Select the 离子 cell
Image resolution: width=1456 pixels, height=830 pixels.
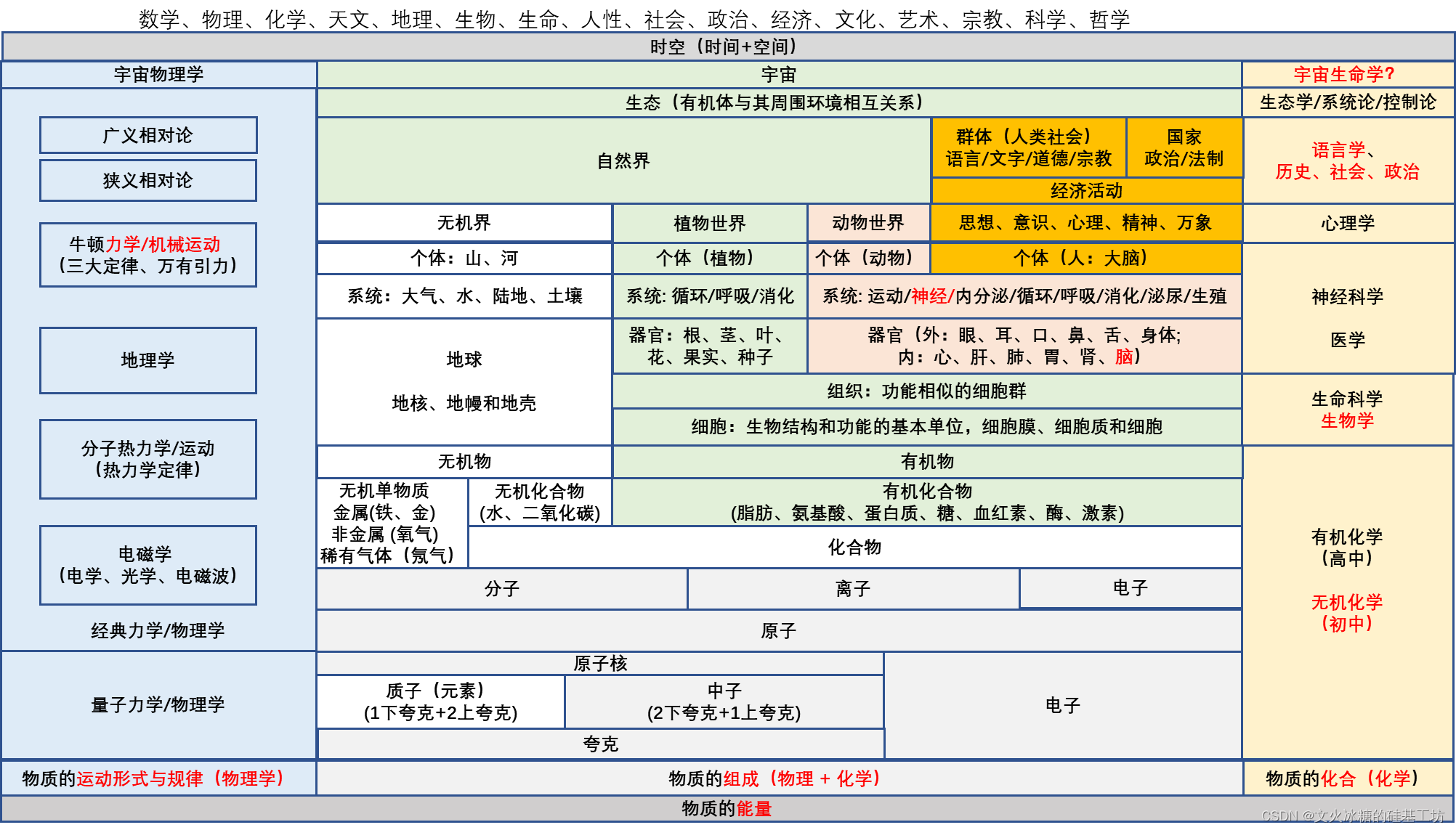tap(854, 589)
